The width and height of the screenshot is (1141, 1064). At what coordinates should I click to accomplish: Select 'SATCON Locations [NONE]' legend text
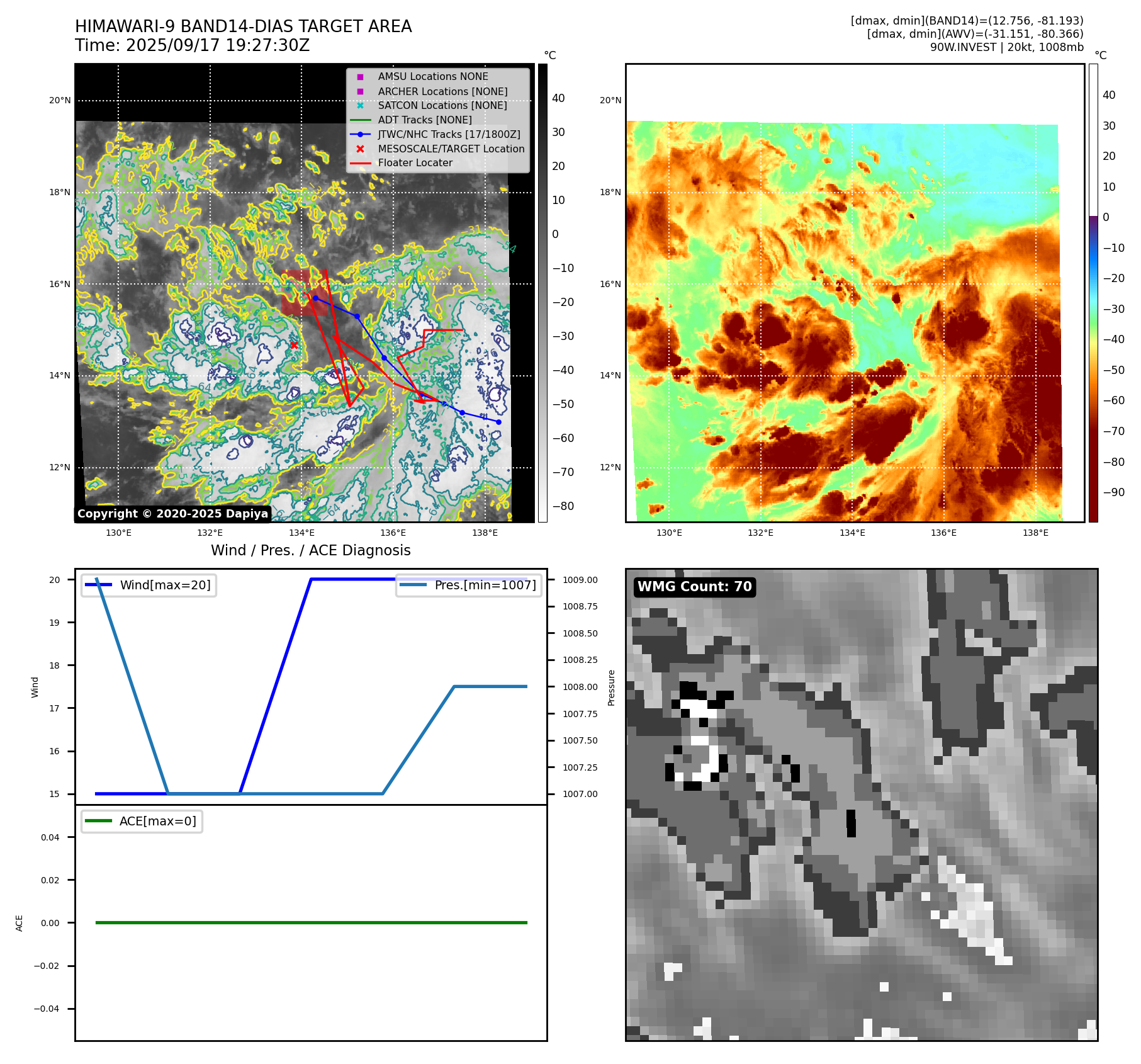(x=442, y=106)
